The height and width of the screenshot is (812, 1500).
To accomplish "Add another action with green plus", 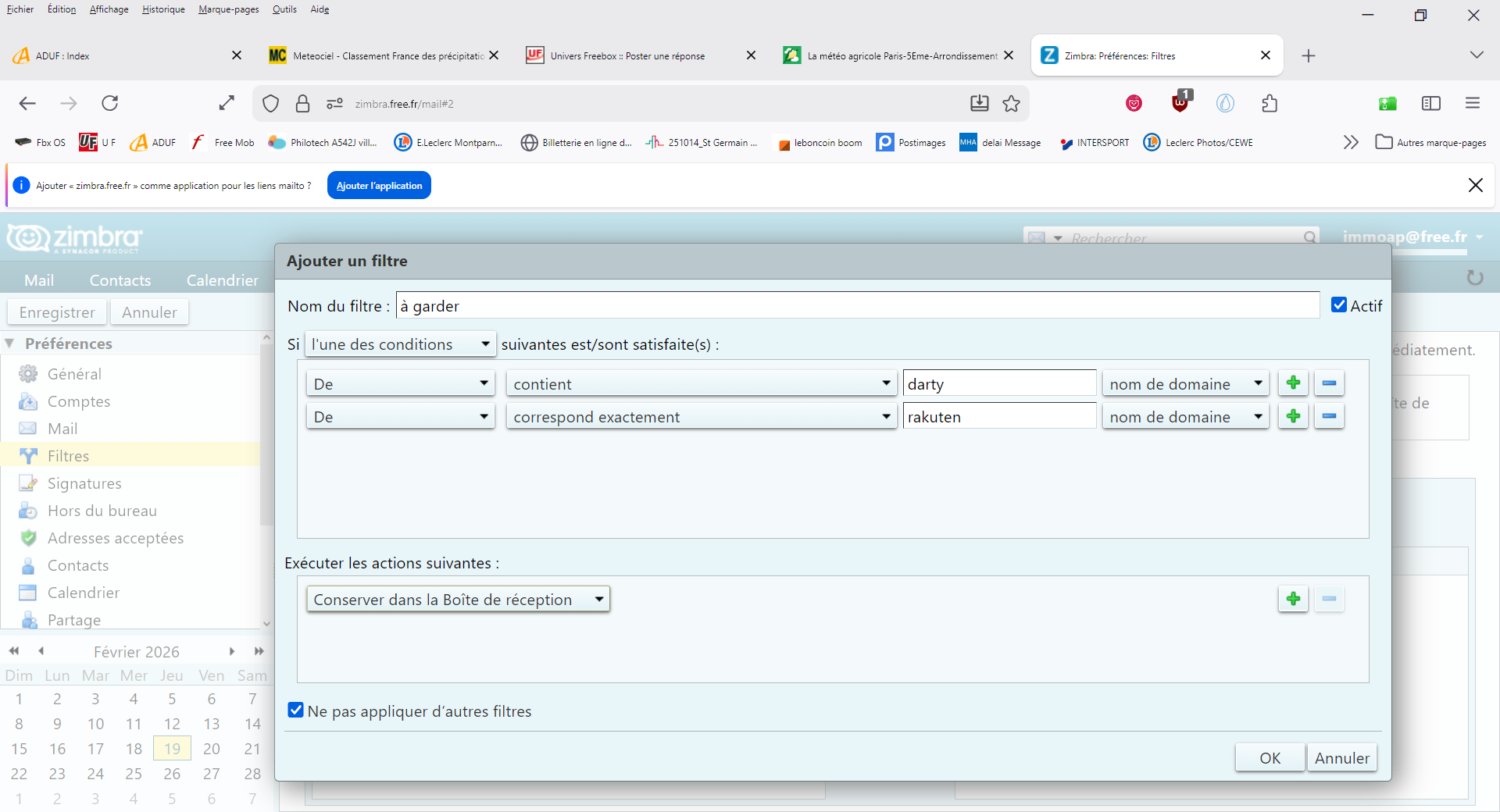I will coord(1293,599).
